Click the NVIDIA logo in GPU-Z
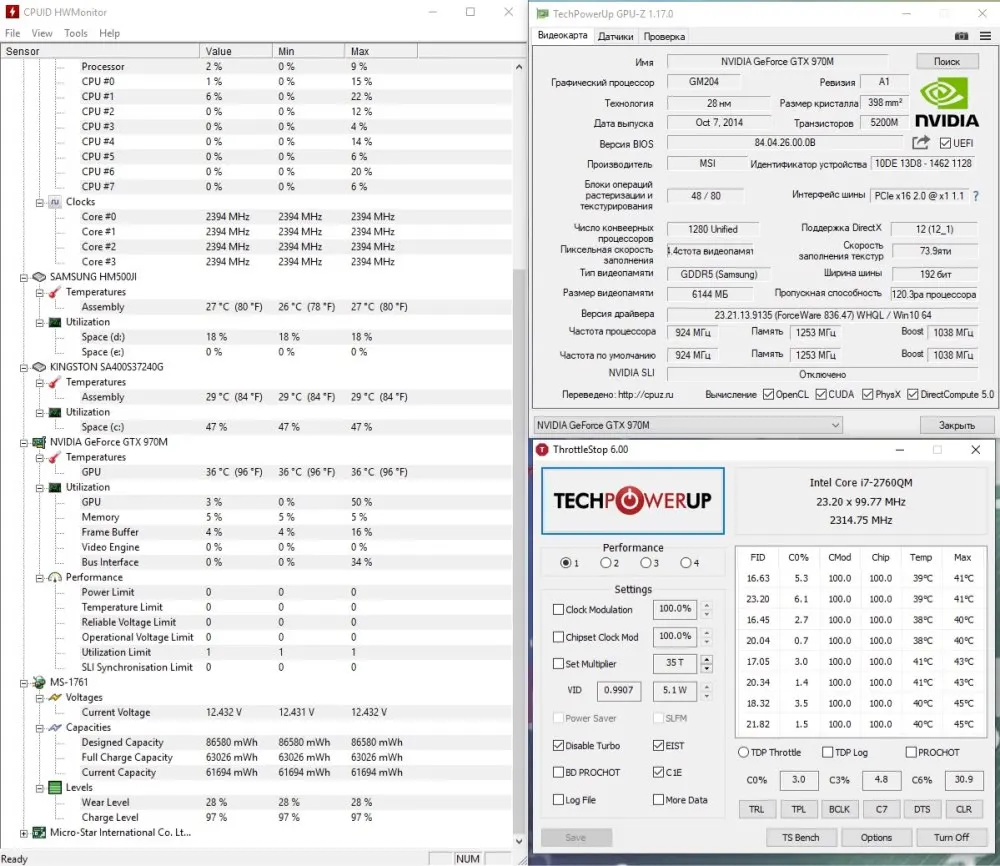Image resolution: width=1000 pixels, height=866 pixels. click(946, 102)
